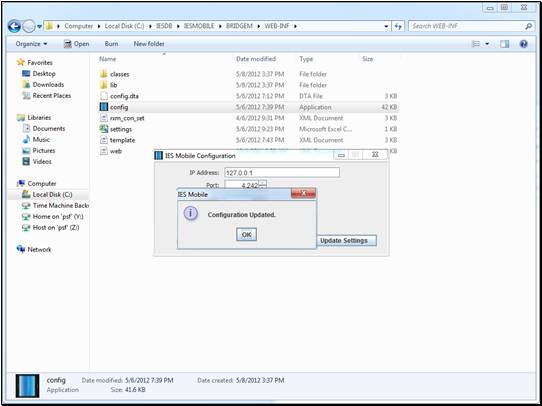
Task: Open Pictures library
Action: pyautogui.click(x=44, y=151)
